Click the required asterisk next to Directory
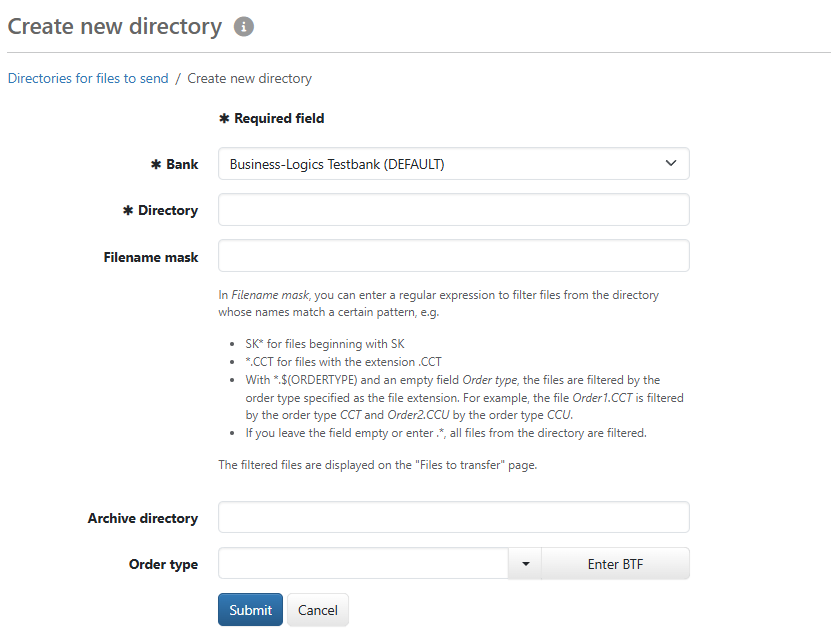The height and width of the screenshot is (639, 838). (x=128, y=210)
